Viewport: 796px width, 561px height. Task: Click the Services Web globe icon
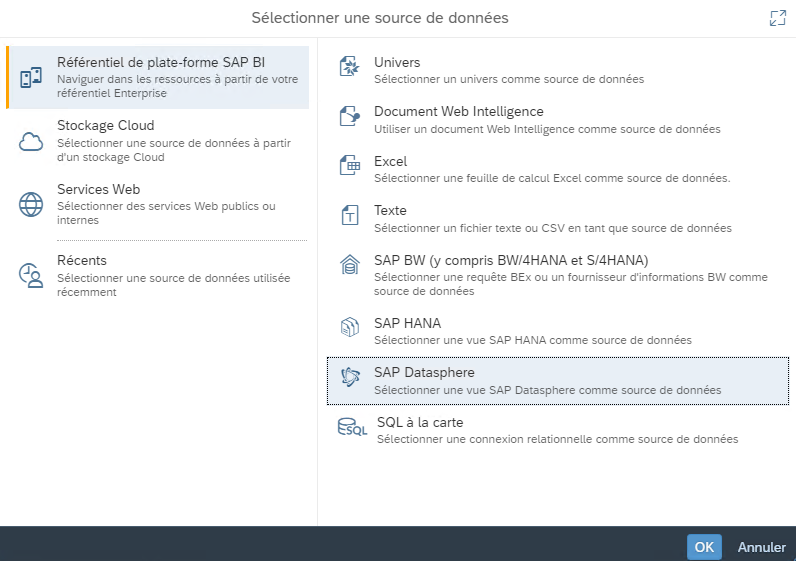(x=32, y=205)
